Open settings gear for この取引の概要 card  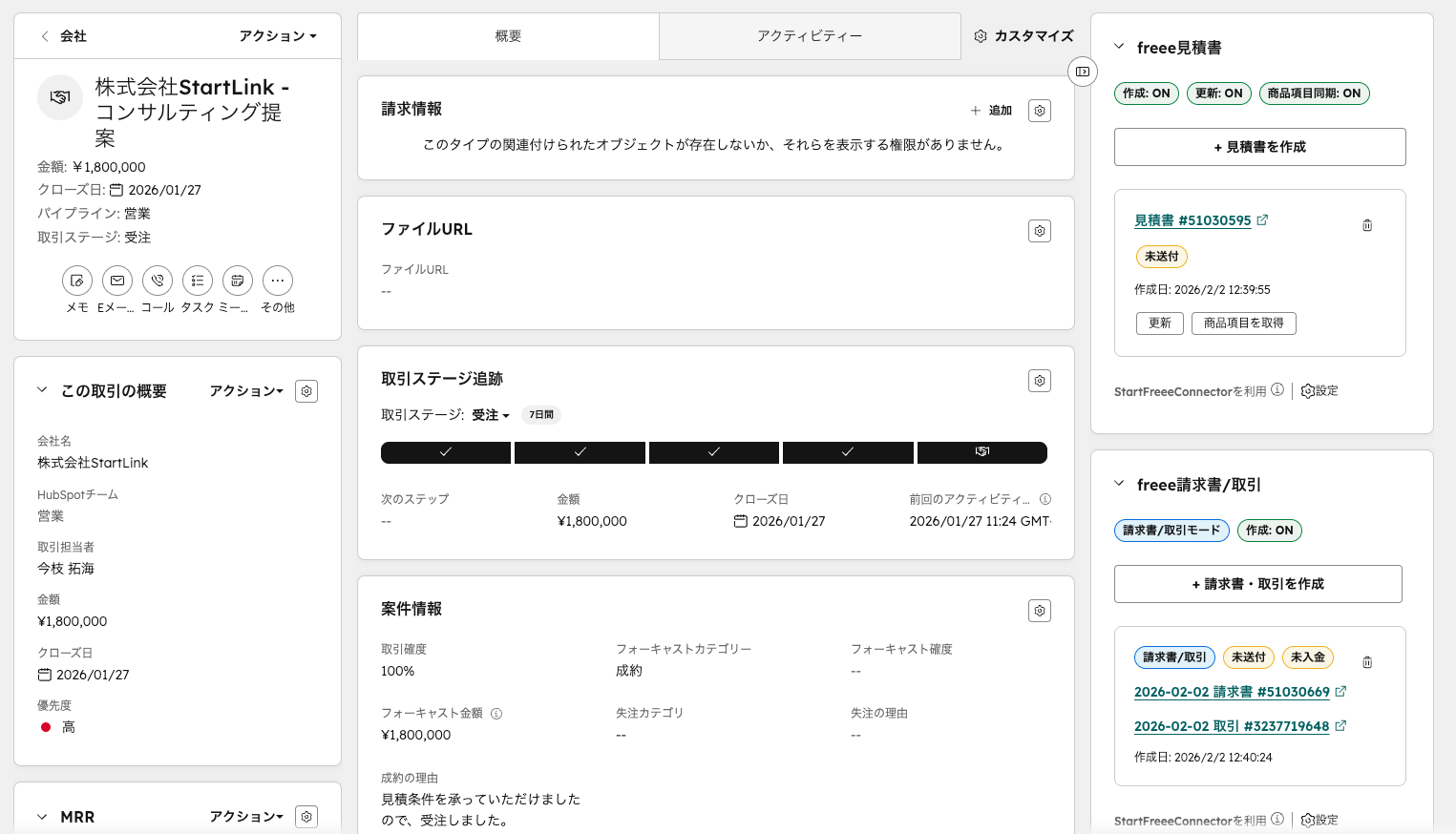306,391
